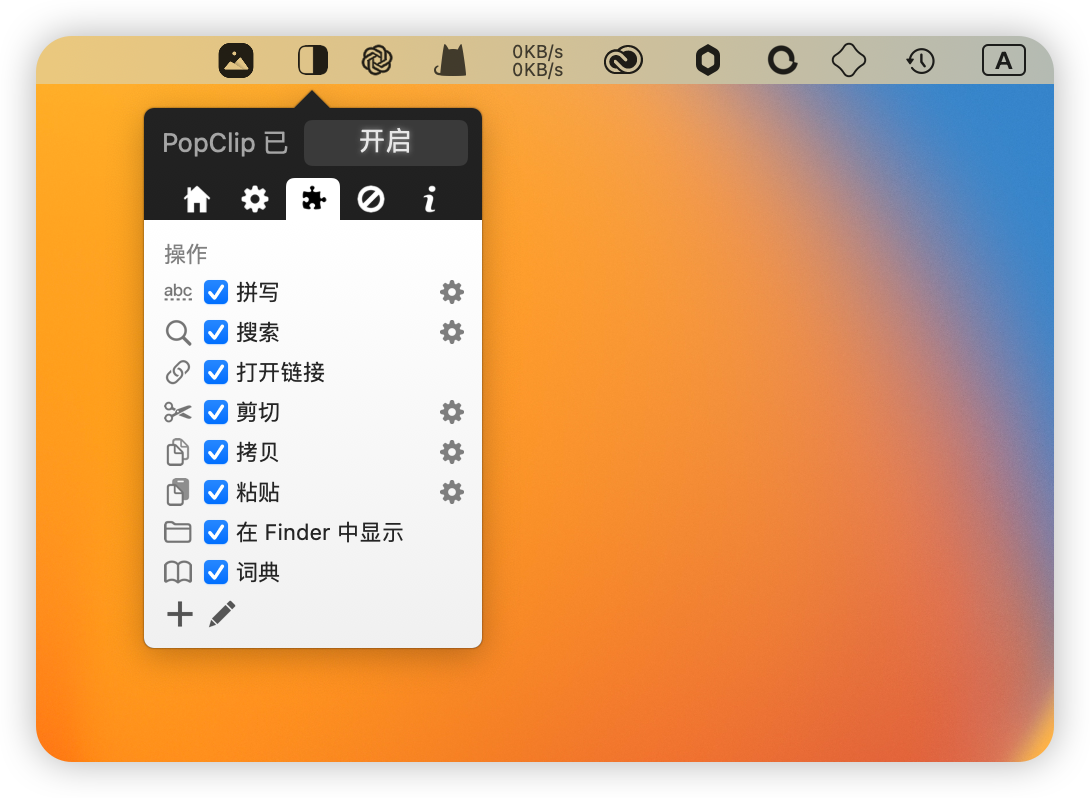Click the PopClip half-filled menu bar icon
The width and height of the screenshot is (1090, 798).
click(x=313, y=60)
